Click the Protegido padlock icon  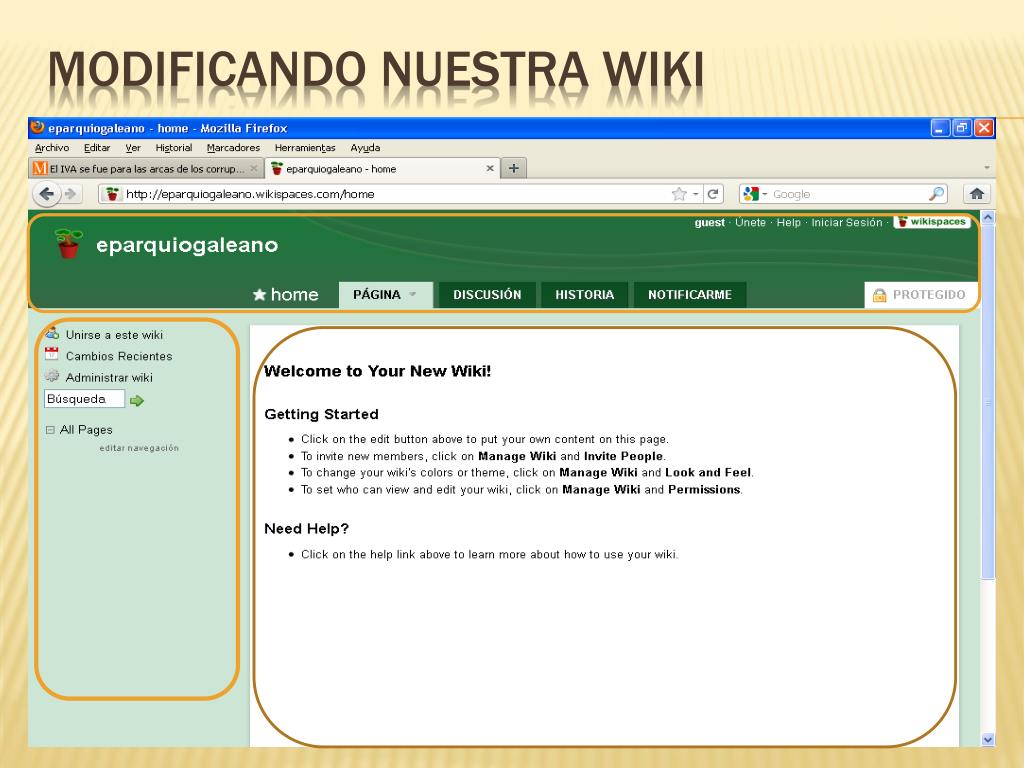[x=880, y=295]
